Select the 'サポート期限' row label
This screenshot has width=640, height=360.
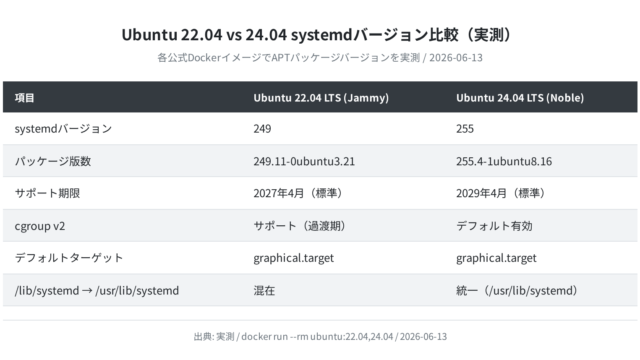click(47, 193)
